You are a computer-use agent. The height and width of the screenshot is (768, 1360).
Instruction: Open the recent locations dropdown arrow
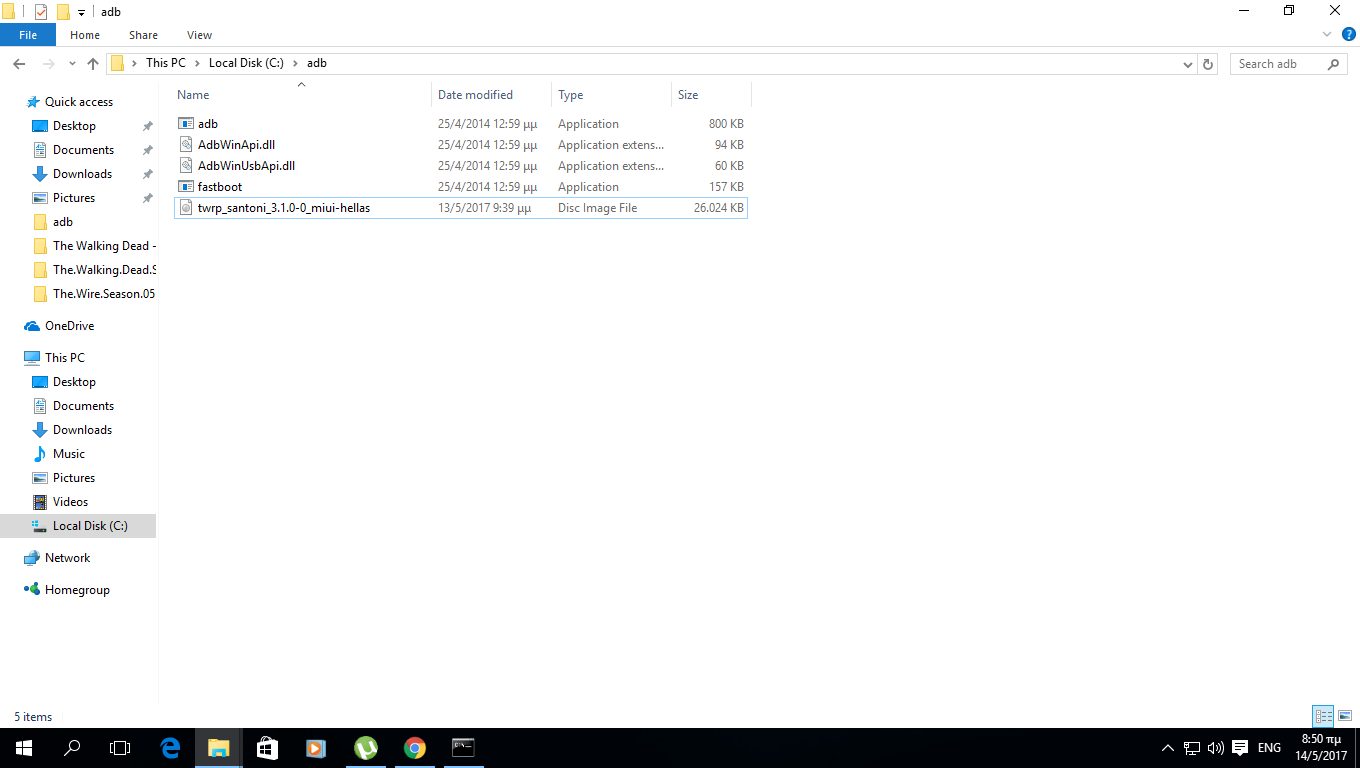click(72, 63)
